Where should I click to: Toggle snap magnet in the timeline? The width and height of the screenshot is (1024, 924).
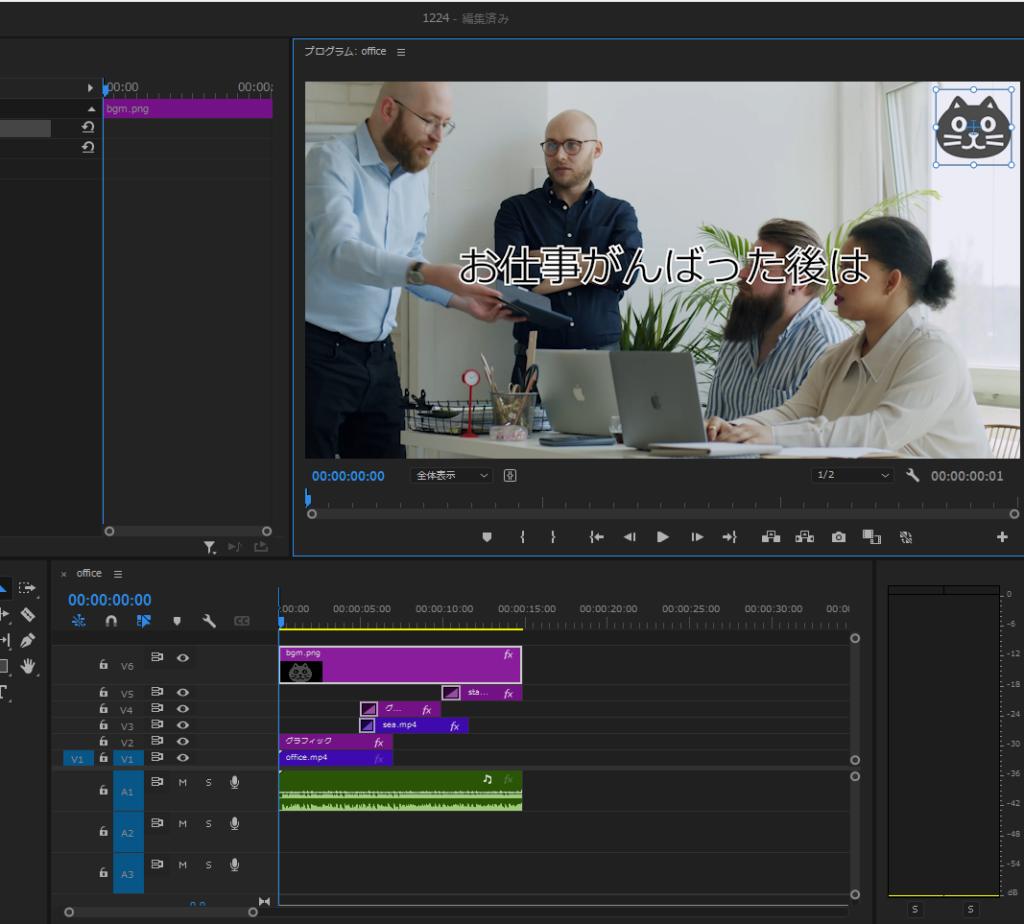point(111,621)
